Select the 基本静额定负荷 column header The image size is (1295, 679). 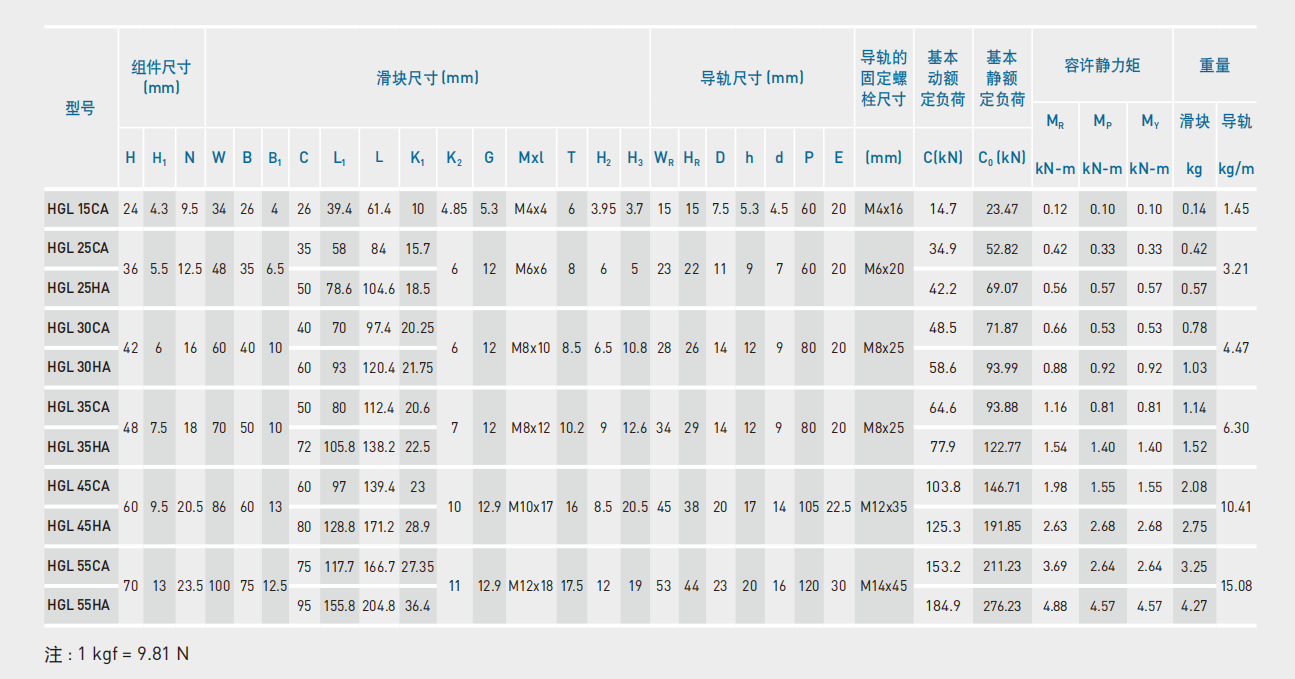(1002, 77)
